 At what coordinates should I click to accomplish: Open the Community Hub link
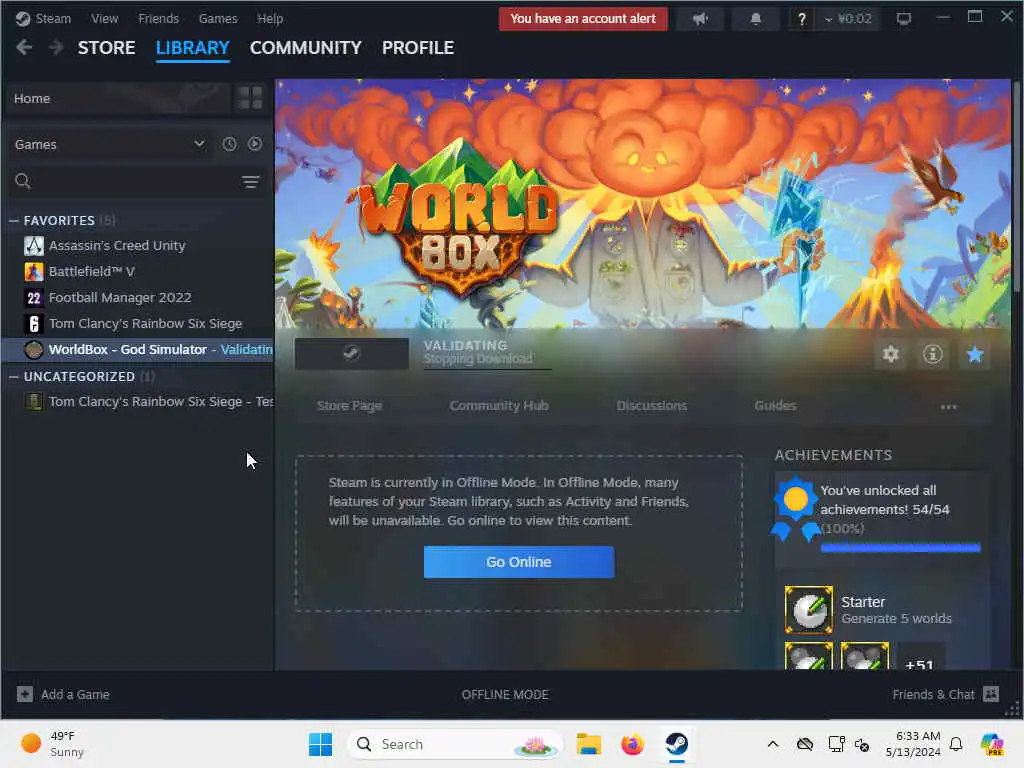[x=499, y=406]
